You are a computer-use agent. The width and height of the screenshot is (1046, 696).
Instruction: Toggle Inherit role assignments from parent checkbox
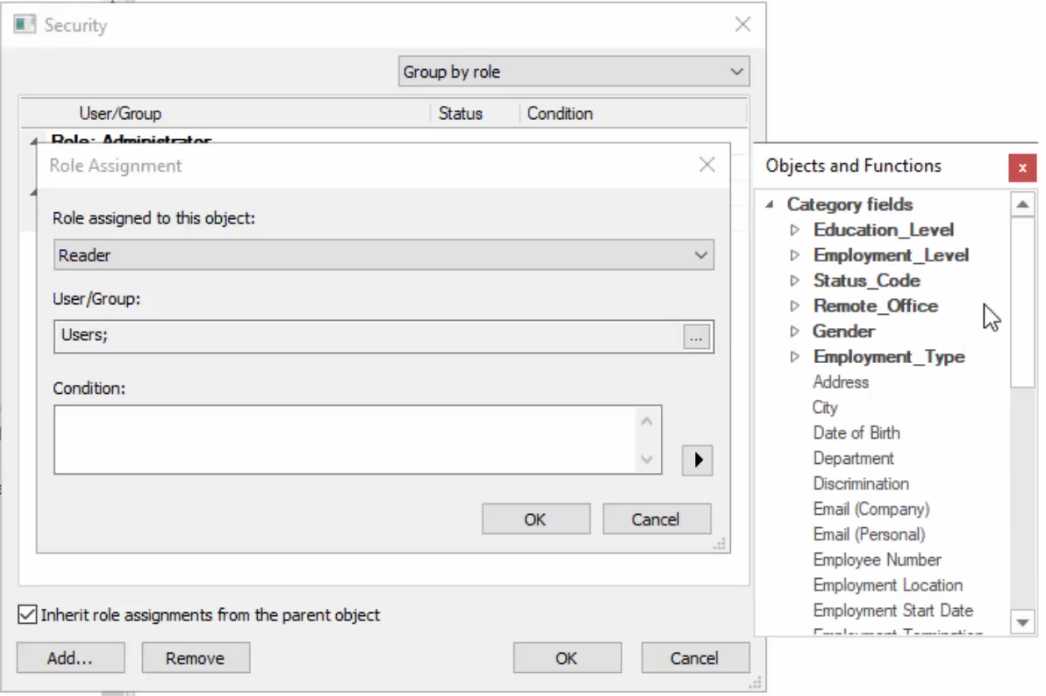[28, 615]
